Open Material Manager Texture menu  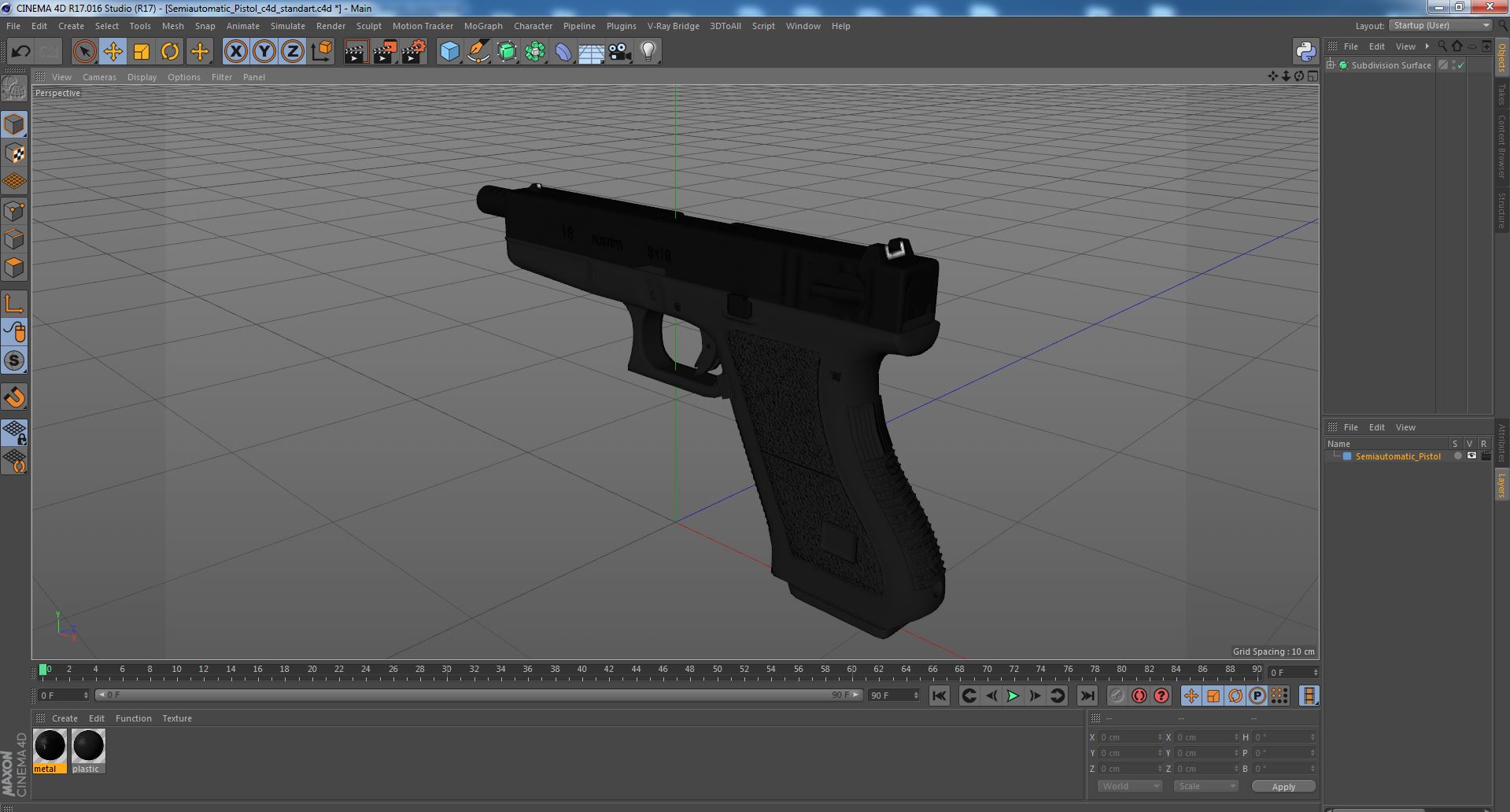click(177, 718)
